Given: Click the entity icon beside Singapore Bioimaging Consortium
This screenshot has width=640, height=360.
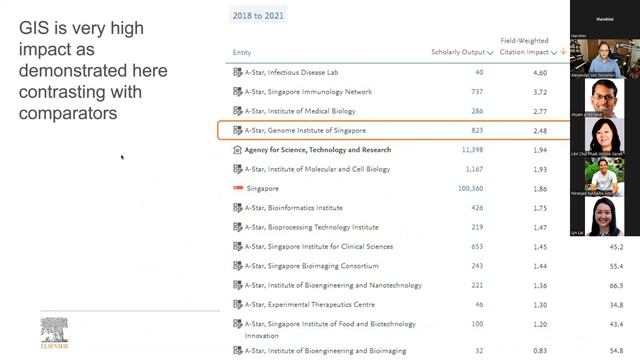Looking at the screenshot, I should click(238, 266).
